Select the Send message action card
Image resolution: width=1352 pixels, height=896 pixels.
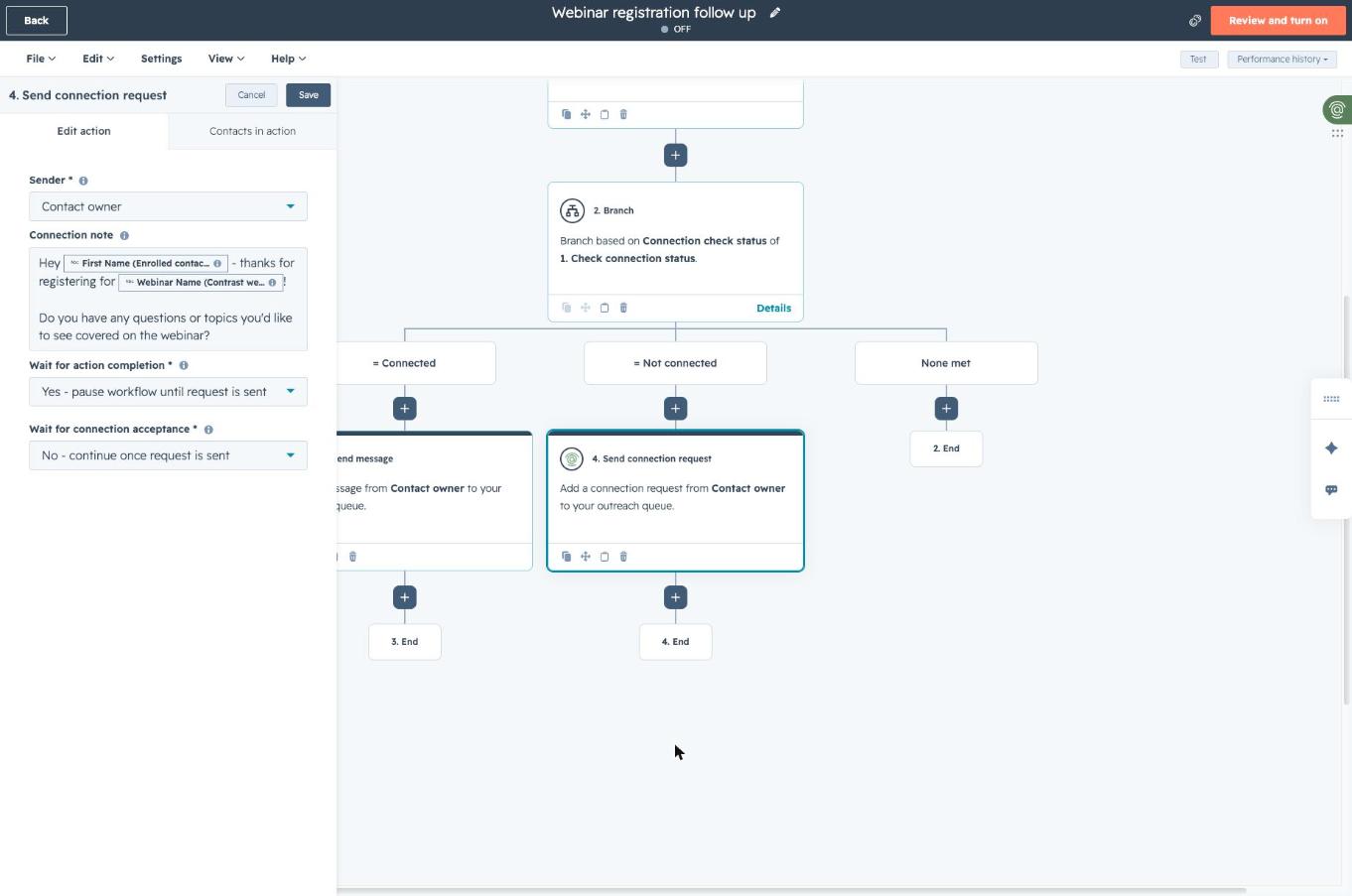click(x=435, y=501)
